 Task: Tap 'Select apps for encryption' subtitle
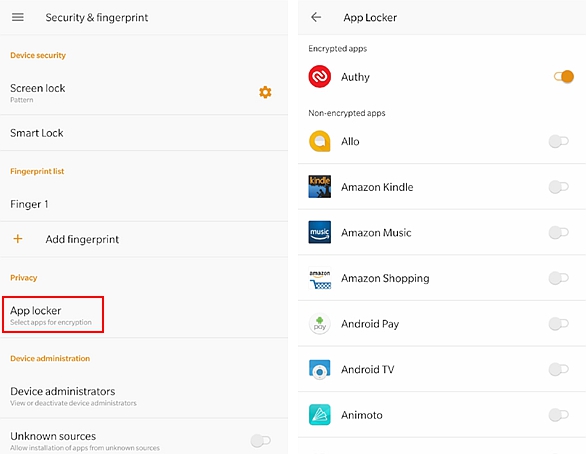(51, 322)
